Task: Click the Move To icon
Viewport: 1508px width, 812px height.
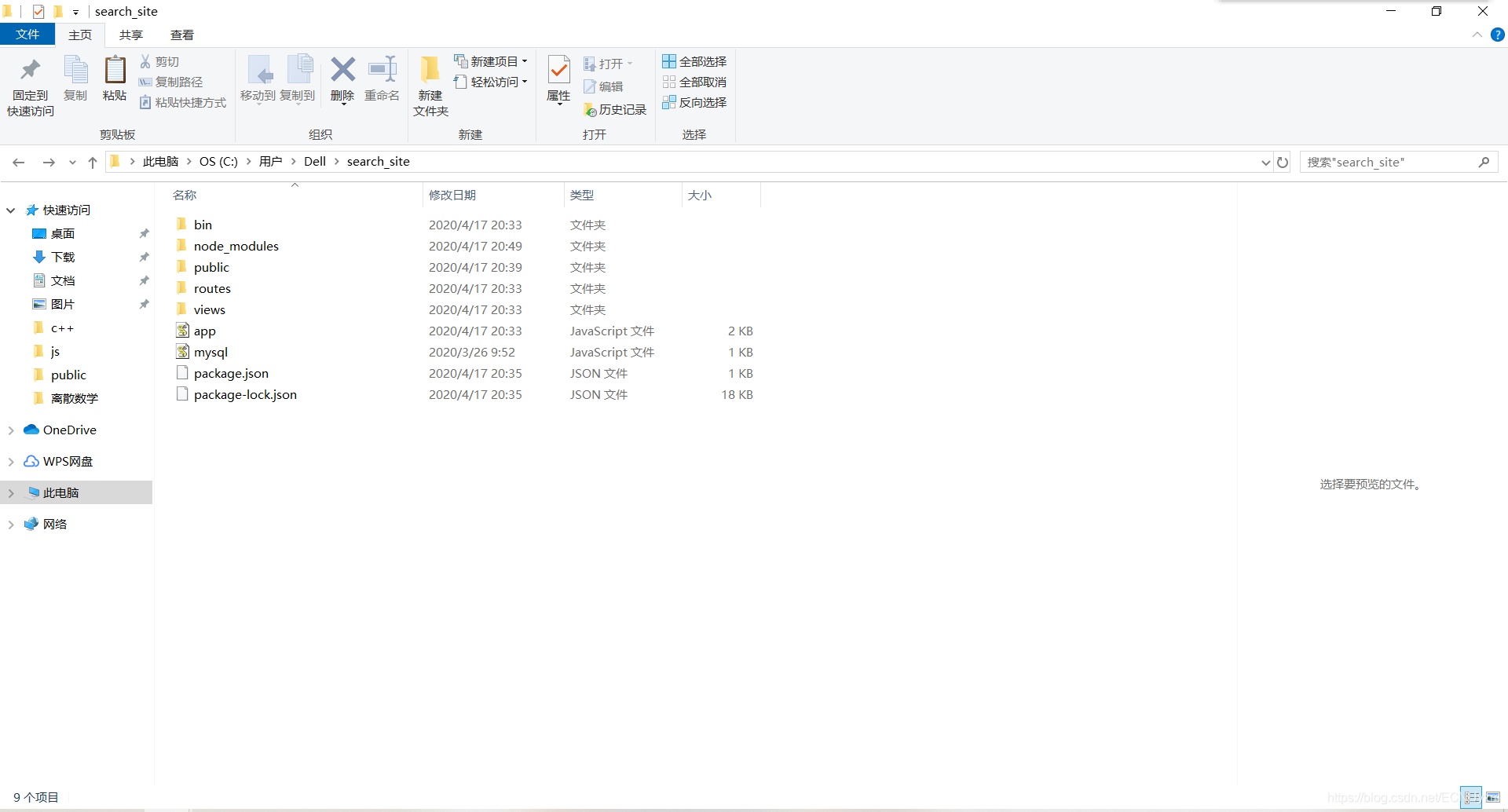Action: point(259,70)
